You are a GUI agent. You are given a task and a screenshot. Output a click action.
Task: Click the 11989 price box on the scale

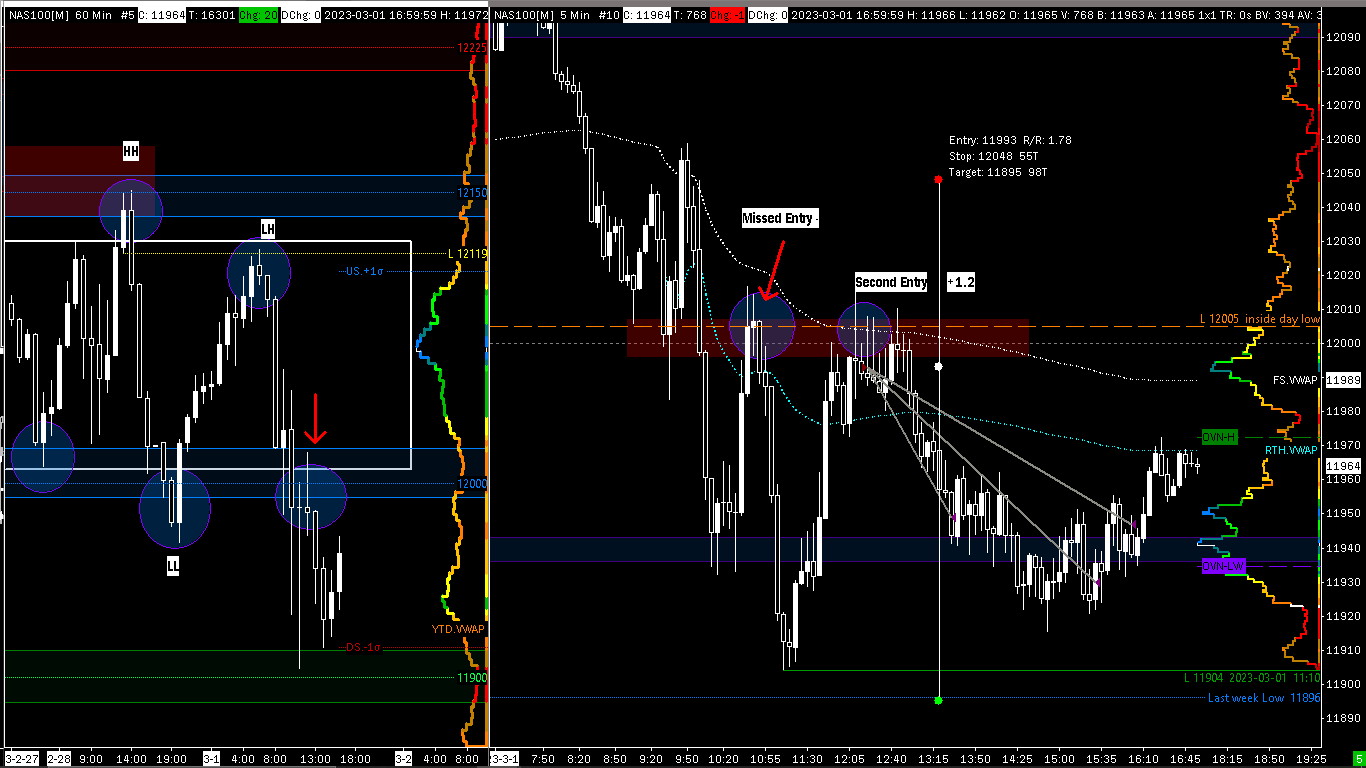[1342, 381]
